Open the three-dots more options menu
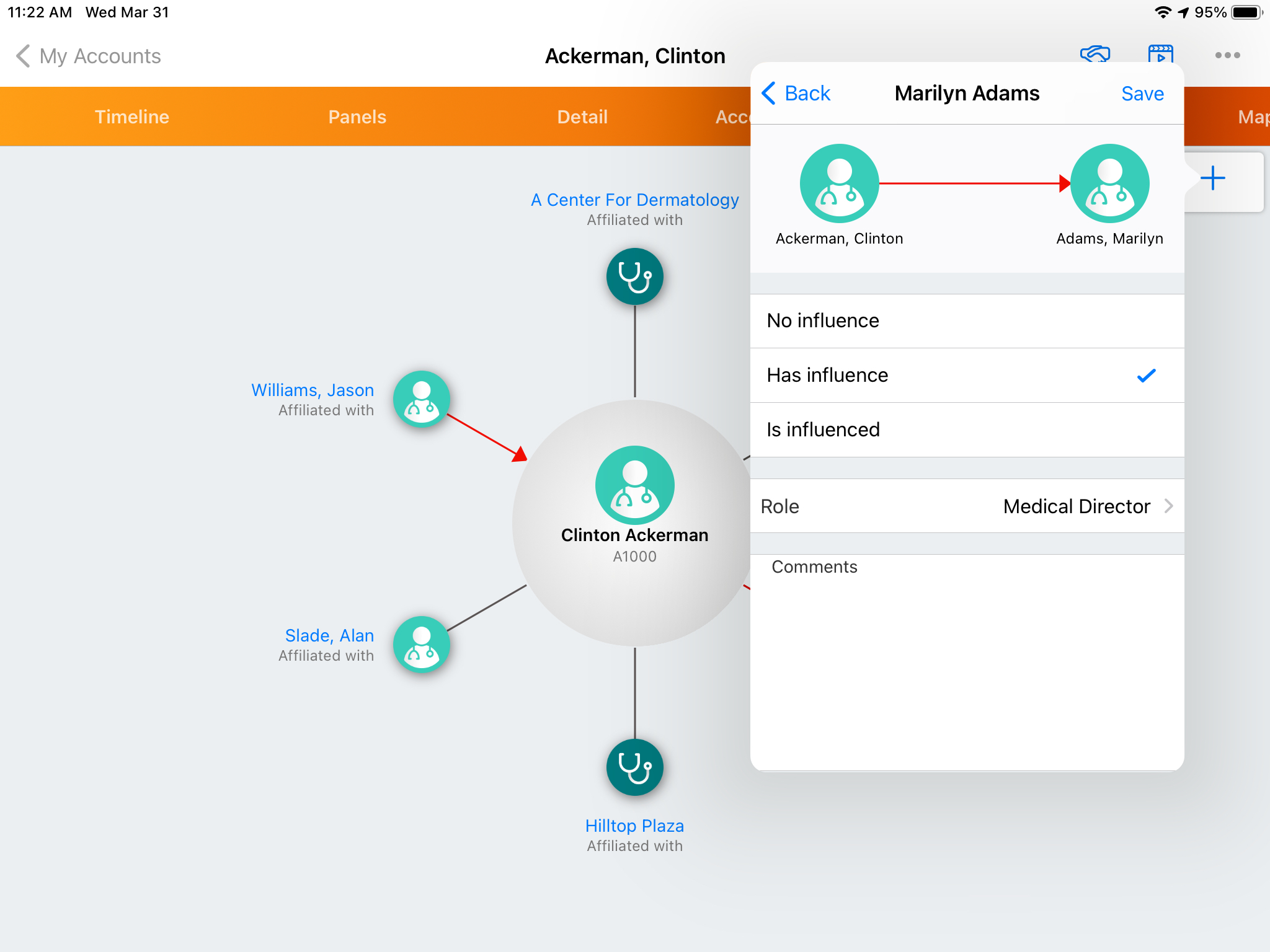Viewport: 1270px width, 952px height. [1227, 55]
